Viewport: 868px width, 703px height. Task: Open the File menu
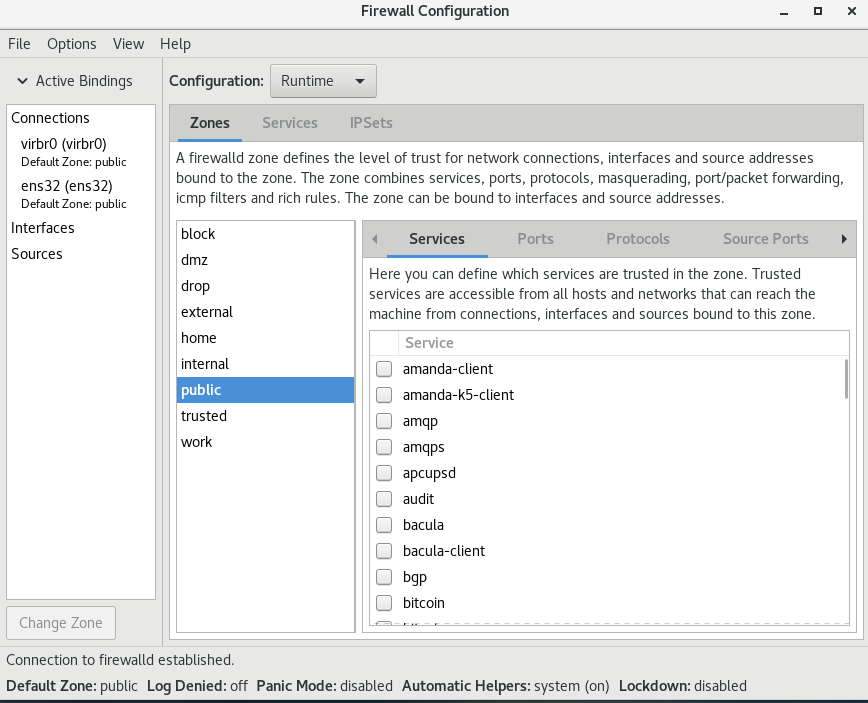pyautogui.click(x=19, y=44)
